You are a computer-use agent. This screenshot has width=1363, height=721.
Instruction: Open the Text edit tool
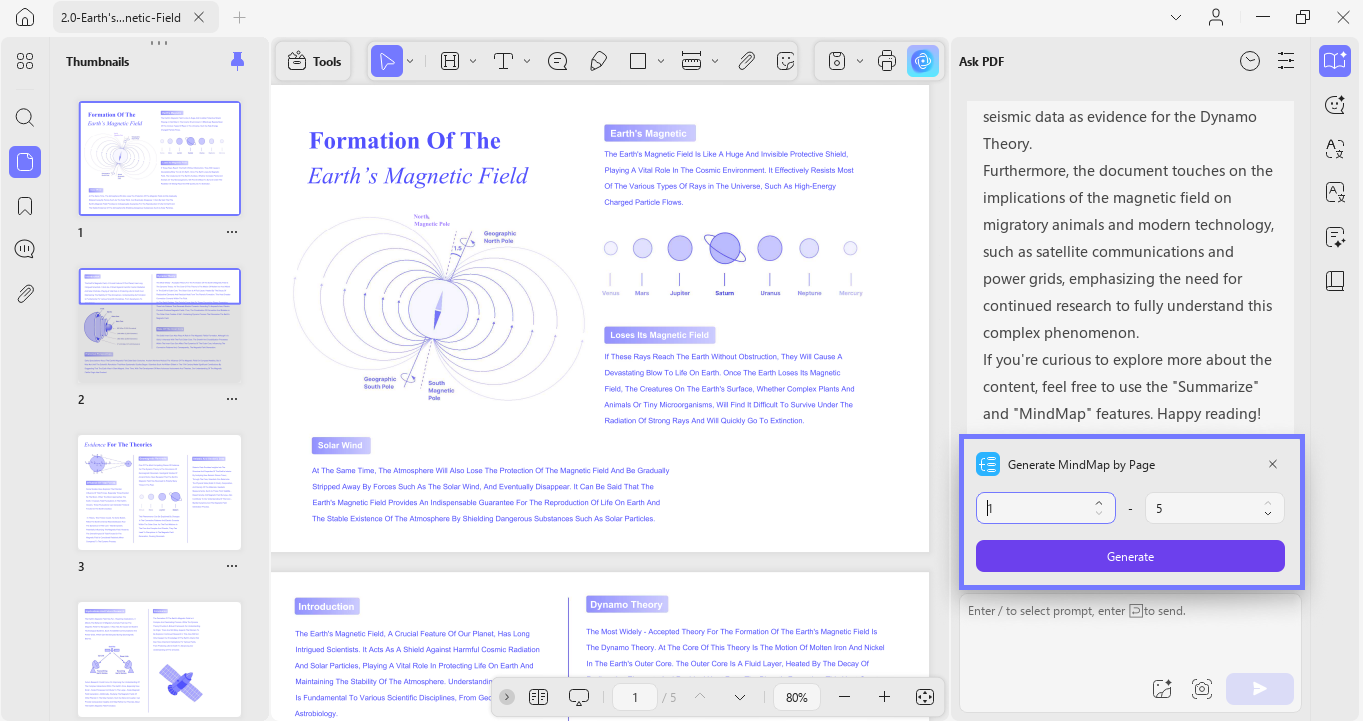(503, 60)
